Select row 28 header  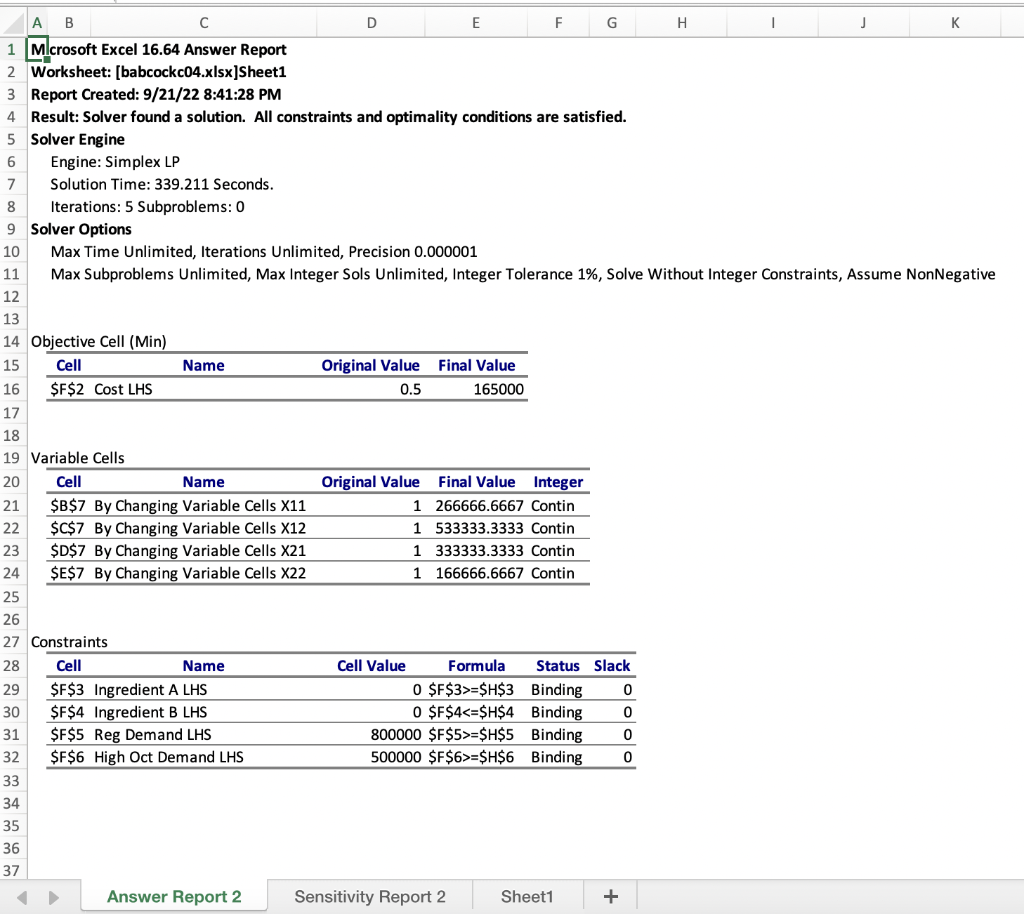click(x=12, y=666)
